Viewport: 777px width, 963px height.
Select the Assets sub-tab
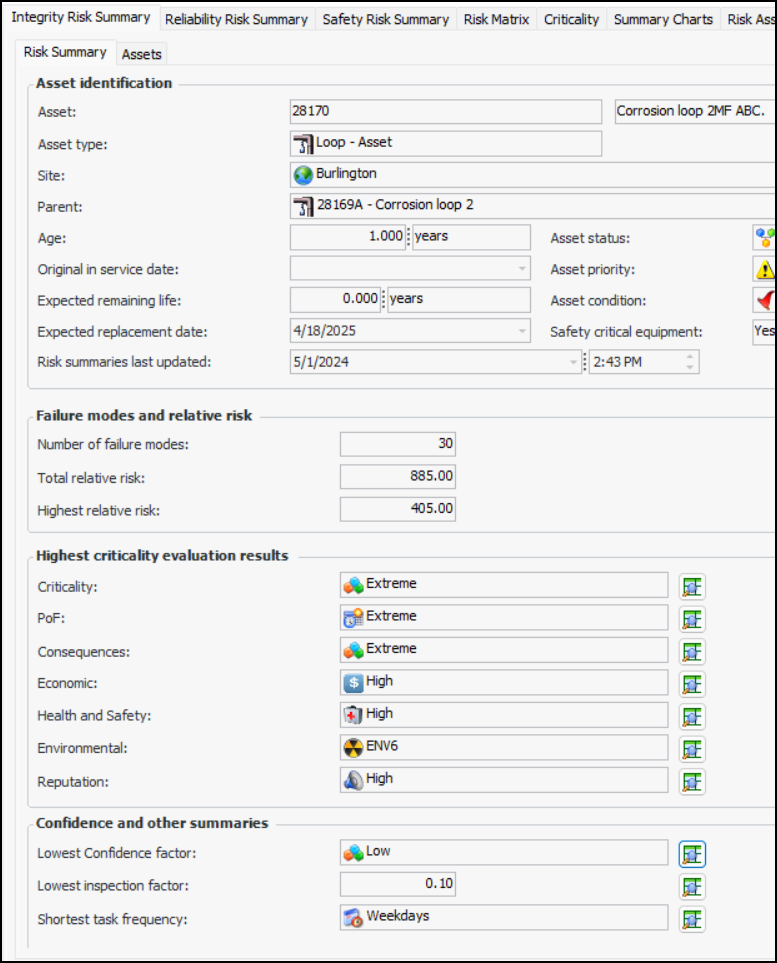point(142,54)
